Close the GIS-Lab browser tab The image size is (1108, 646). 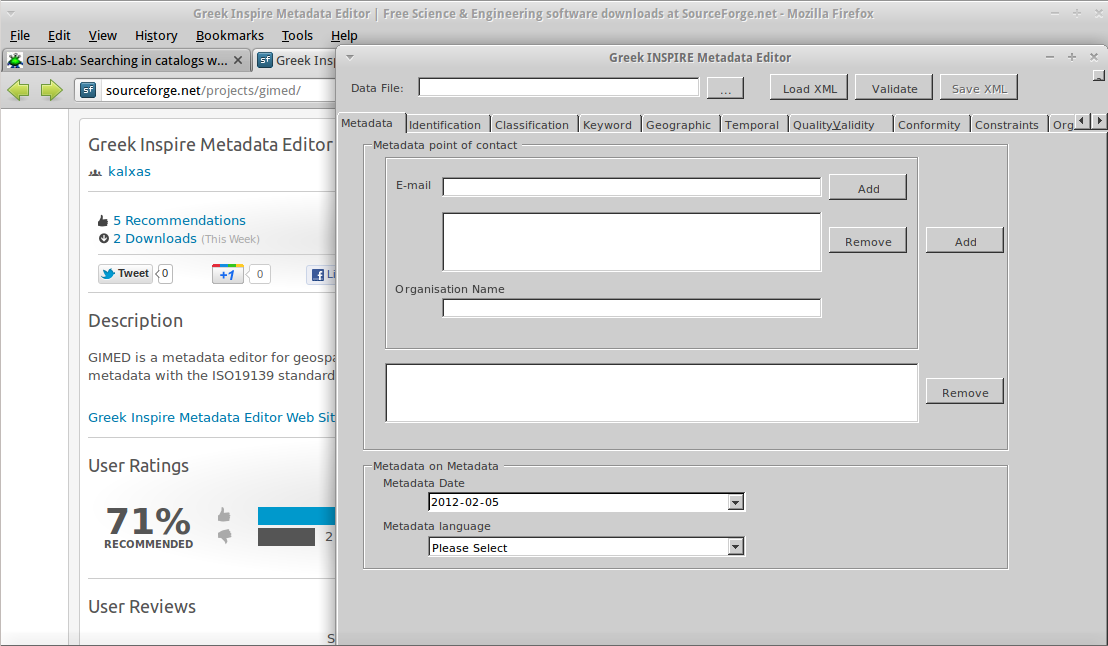pyautogui.click(x=238, y=60)
